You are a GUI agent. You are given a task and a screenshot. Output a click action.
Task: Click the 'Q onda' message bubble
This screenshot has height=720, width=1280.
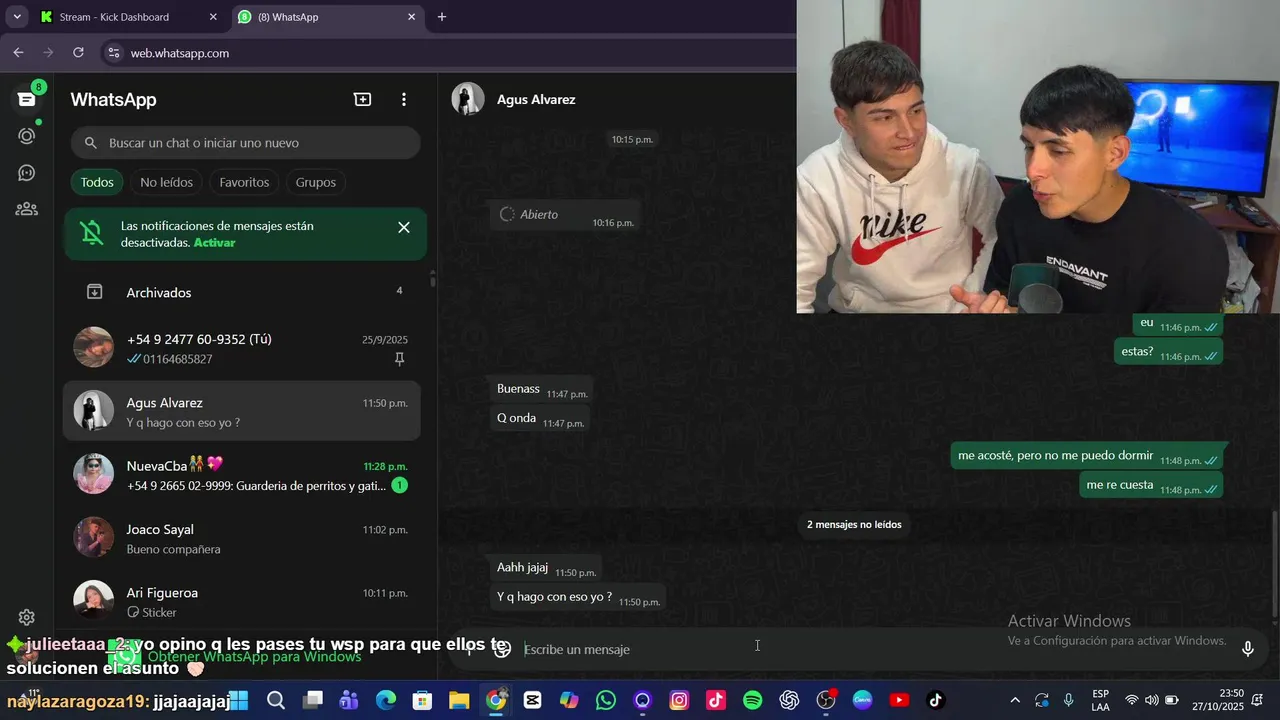point(540,418)
